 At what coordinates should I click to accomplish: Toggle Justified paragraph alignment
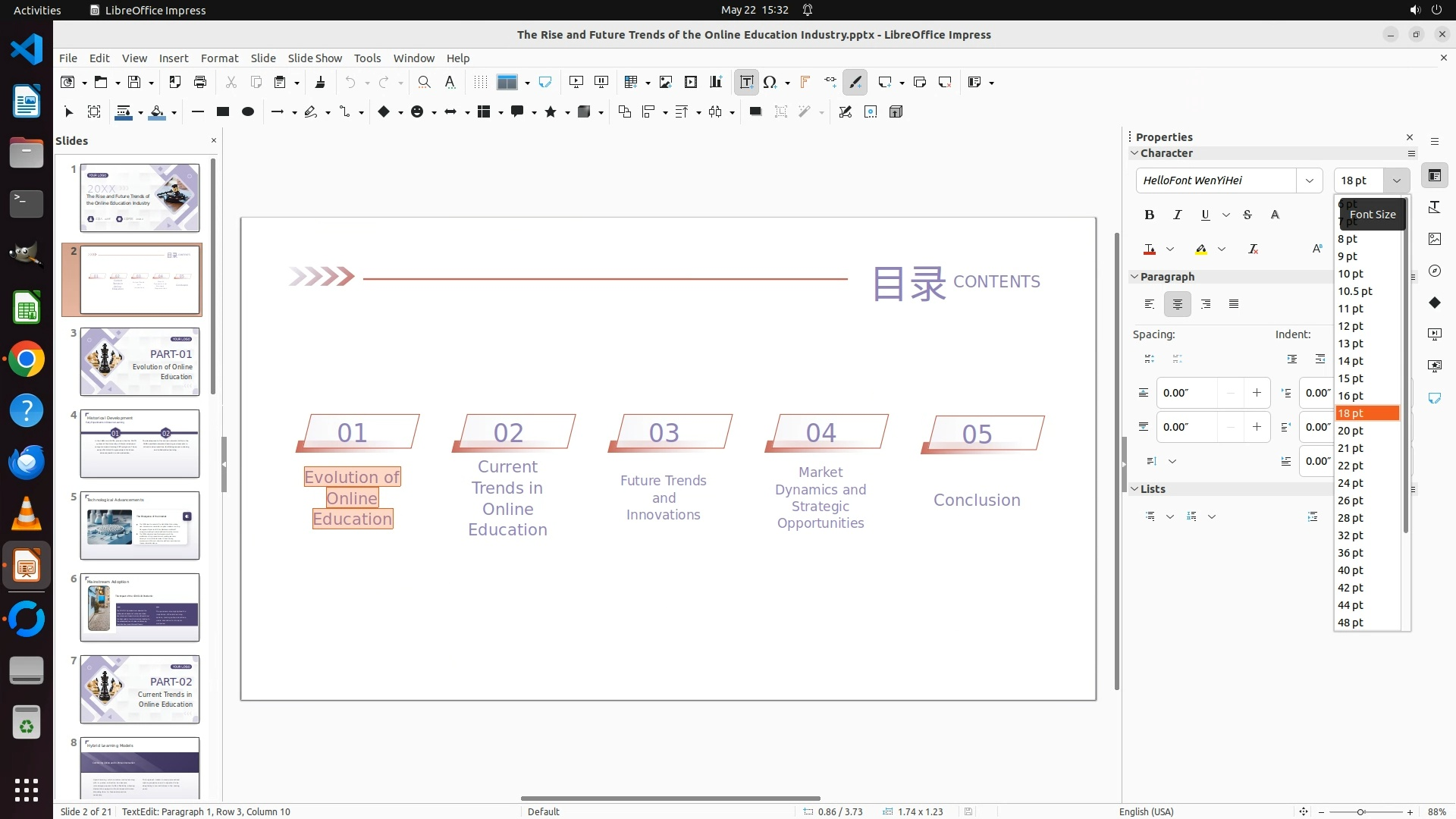pos(1234,304)
